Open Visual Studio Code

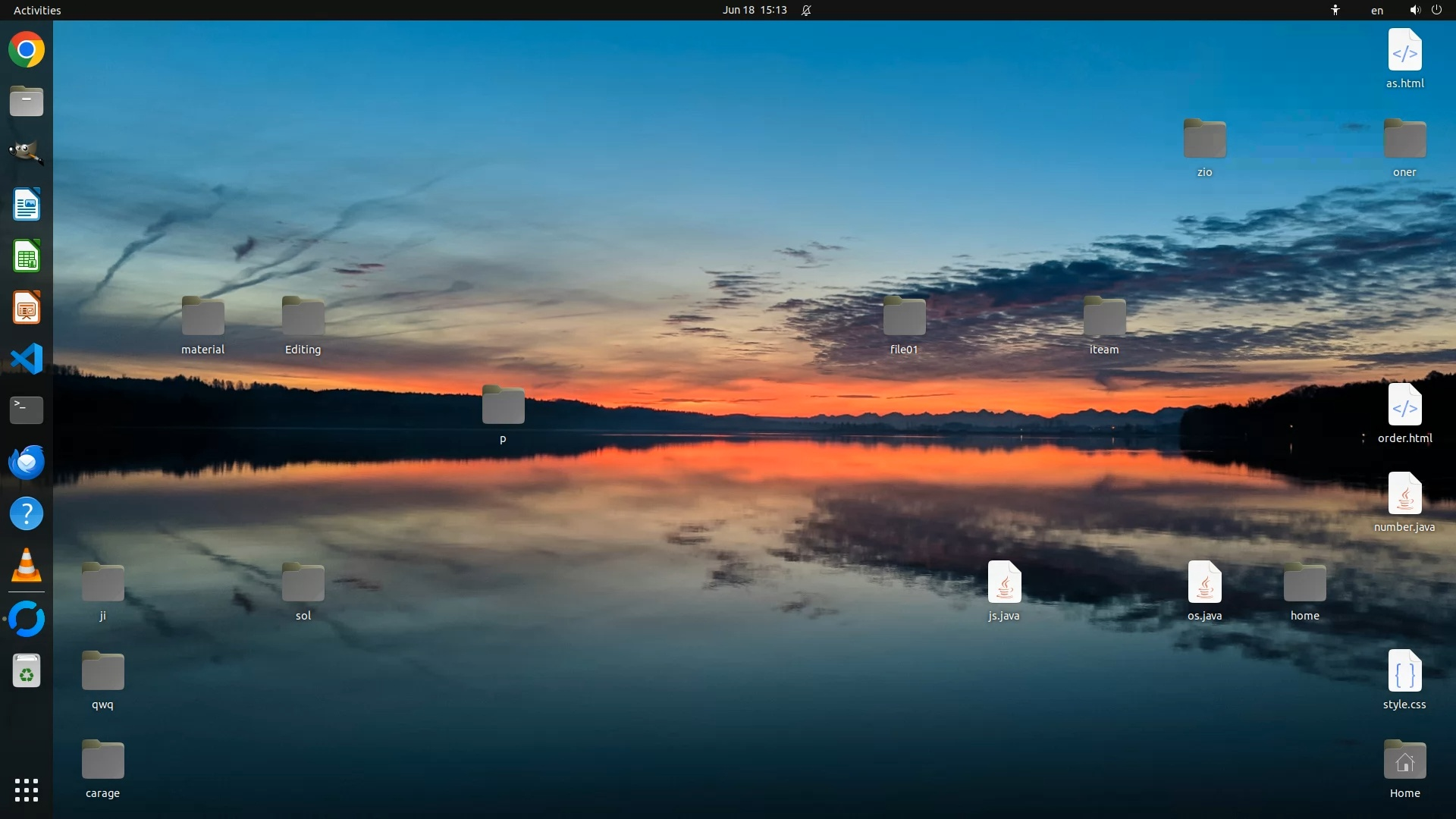[27, 359]
